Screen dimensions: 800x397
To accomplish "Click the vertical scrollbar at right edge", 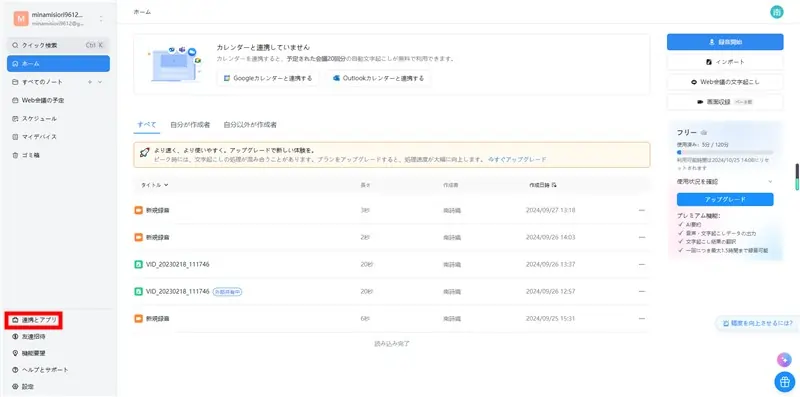I will point(797,177).
